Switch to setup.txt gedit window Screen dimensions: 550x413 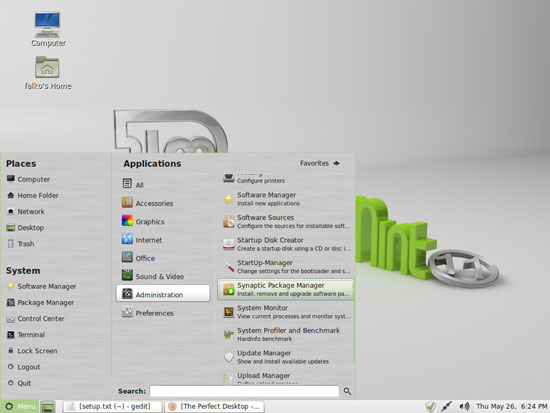tap(113, 406)
